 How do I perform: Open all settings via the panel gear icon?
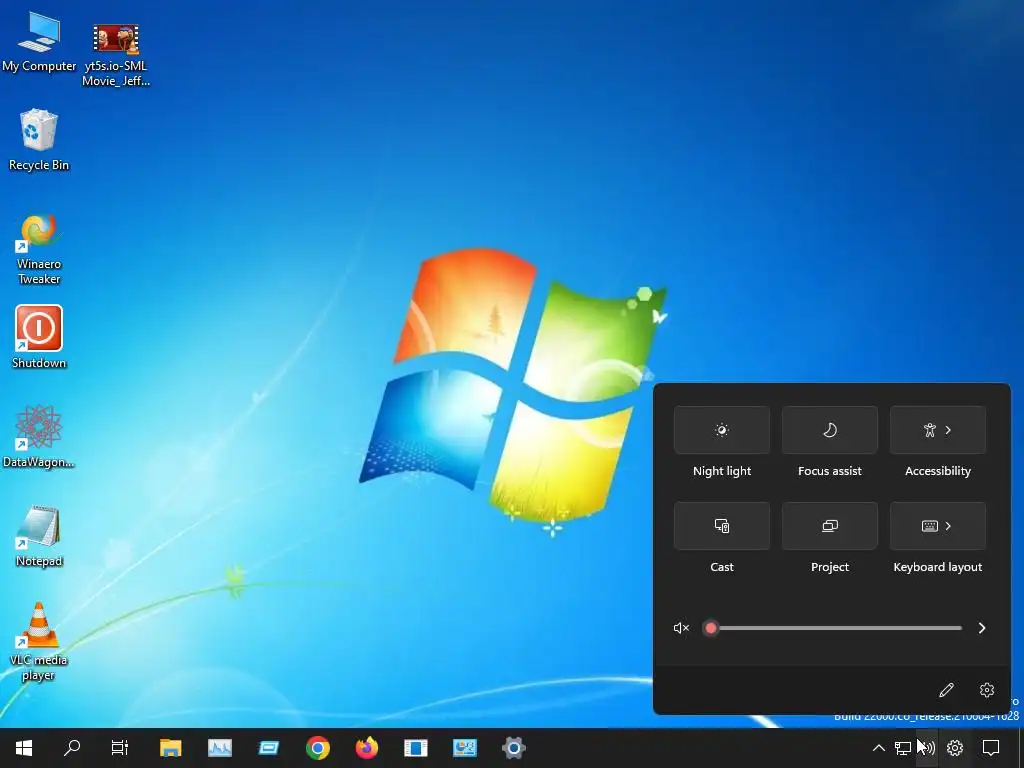(987, 690)
